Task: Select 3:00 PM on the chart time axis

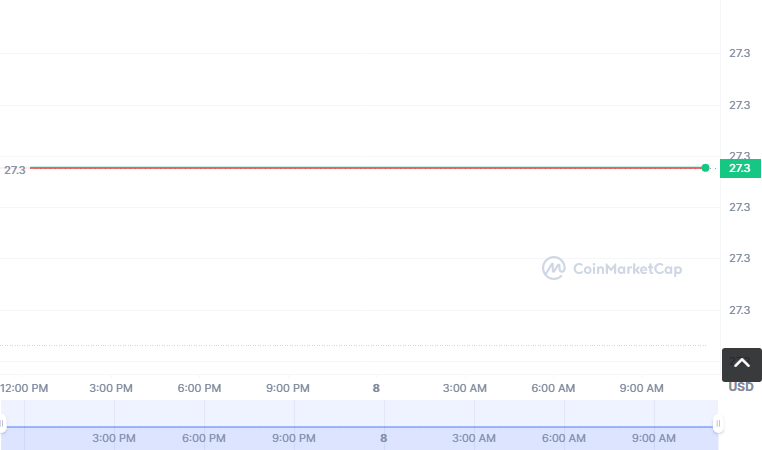Action: (x=111, y=388)
